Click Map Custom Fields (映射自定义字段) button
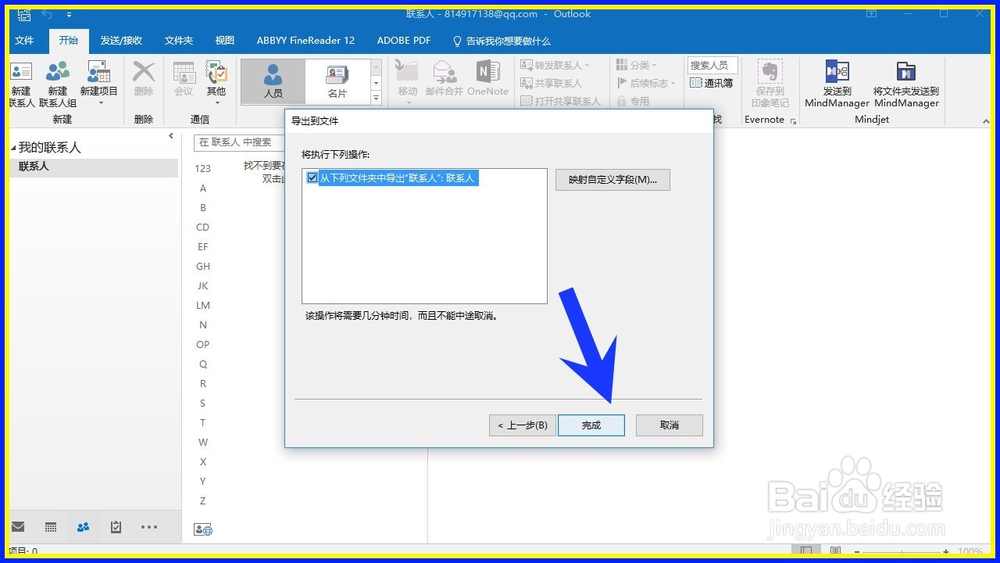The image size is (1000, 563). click(612, 180)
